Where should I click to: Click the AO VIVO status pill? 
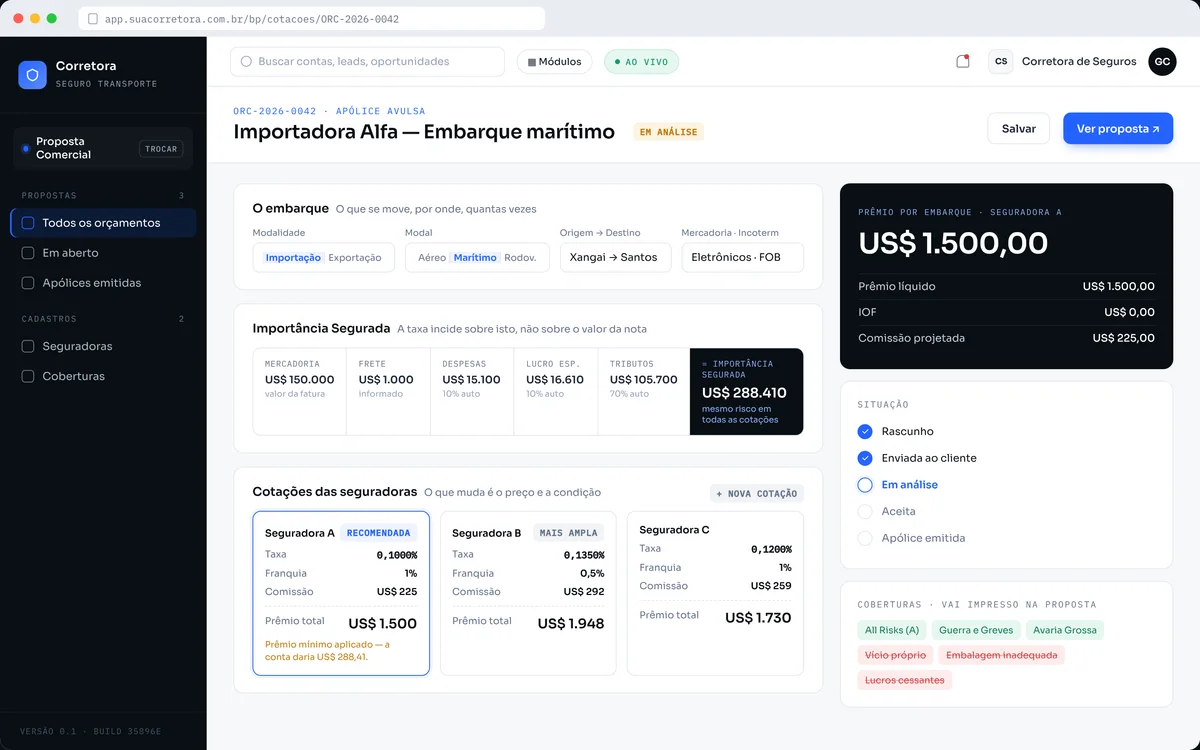coord(641,62)
